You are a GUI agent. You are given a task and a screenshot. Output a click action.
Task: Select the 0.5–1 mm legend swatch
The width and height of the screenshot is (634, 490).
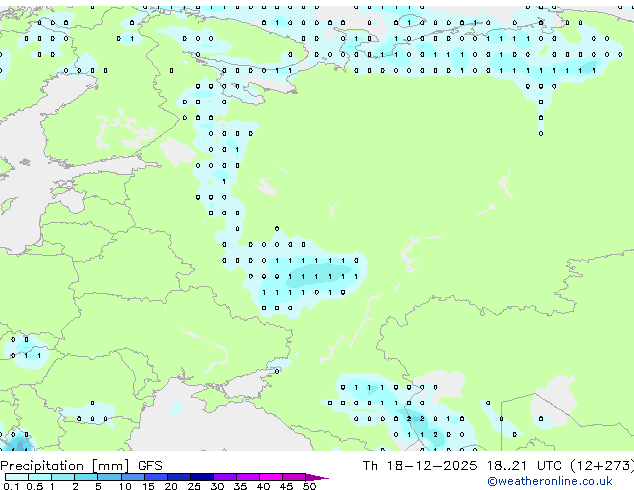tap(40, 477)
